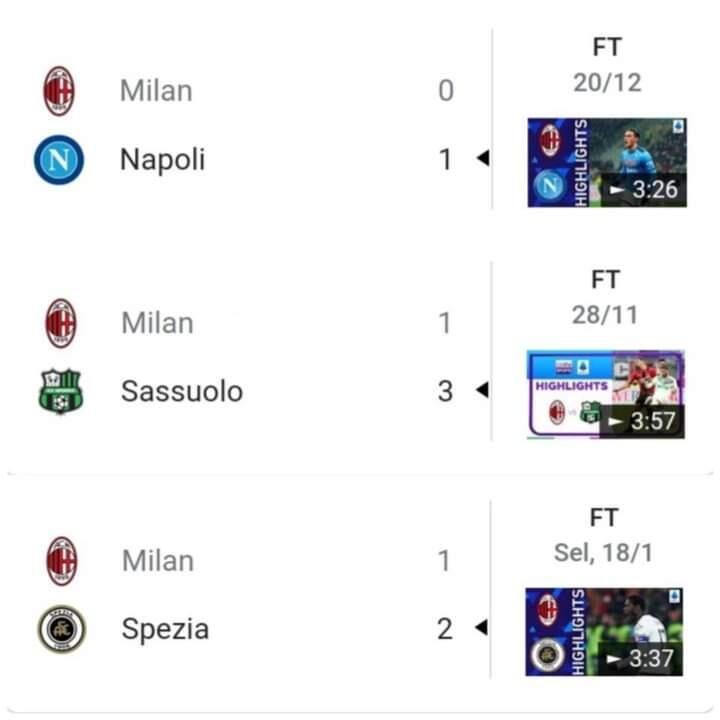Click the winner arrow beside Sassuolo's score
This screenshot has height=720, width=720.
tap(481, 391)
